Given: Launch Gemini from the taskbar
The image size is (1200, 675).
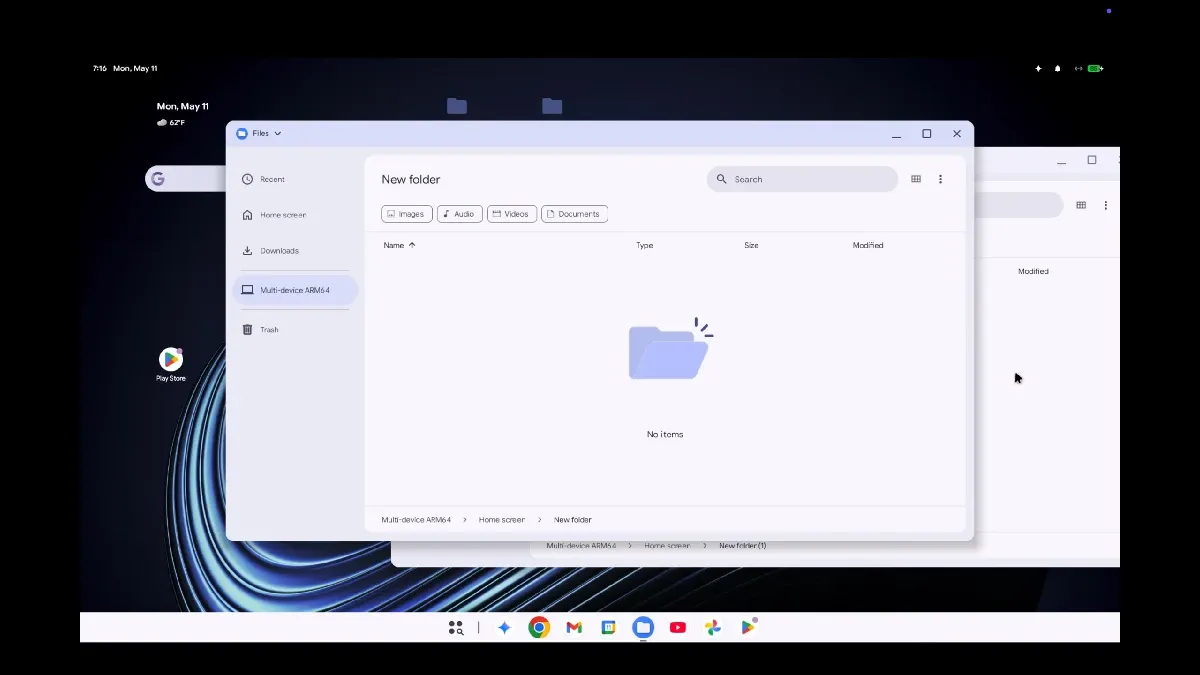Looking at the screenshot, I should [x=505, y=628].
